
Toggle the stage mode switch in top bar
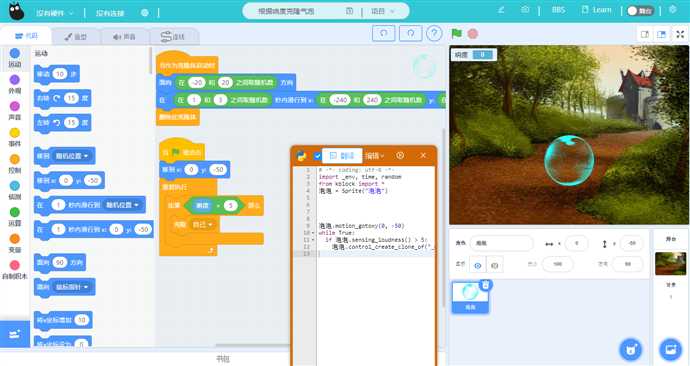click(640, 11)
